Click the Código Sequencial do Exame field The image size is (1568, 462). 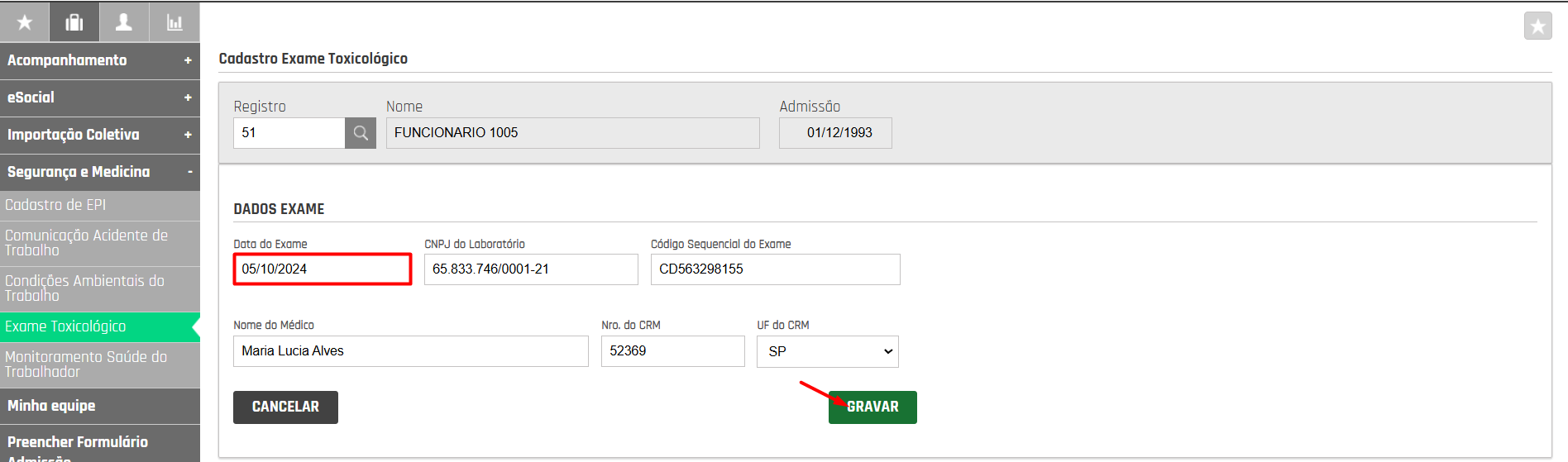coord(775,269)
